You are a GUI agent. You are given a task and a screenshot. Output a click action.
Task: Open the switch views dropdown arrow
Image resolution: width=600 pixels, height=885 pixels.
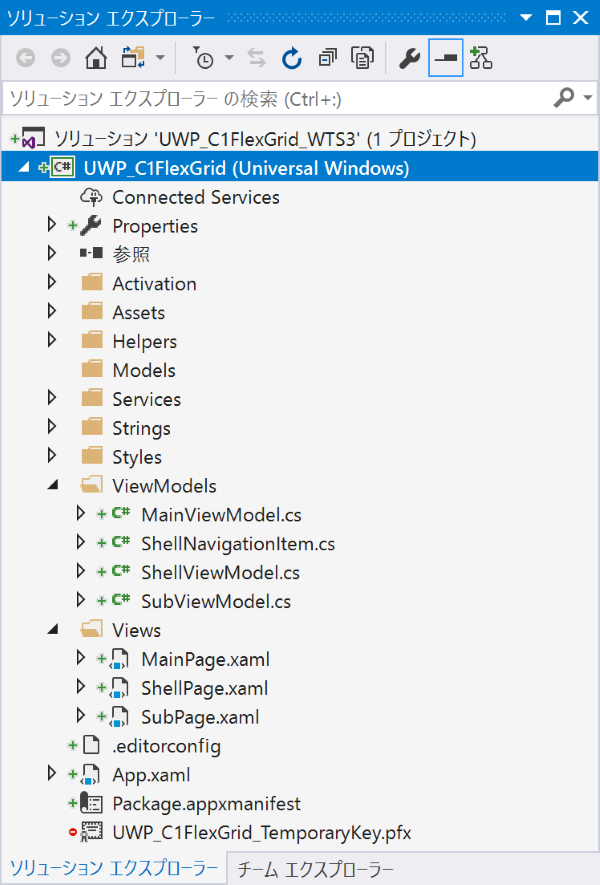(x=160, y=58)
